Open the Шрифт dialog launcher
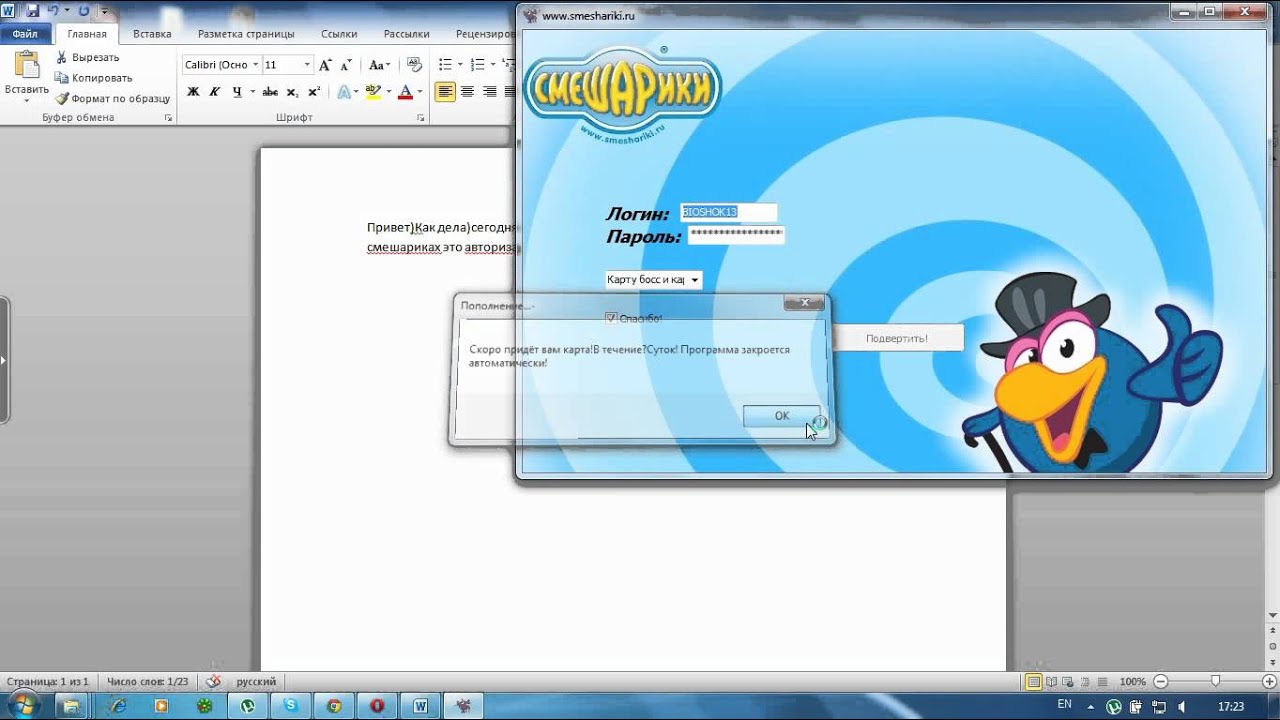The width and height of the screenshot is (1280, 720). click(421, 118)
